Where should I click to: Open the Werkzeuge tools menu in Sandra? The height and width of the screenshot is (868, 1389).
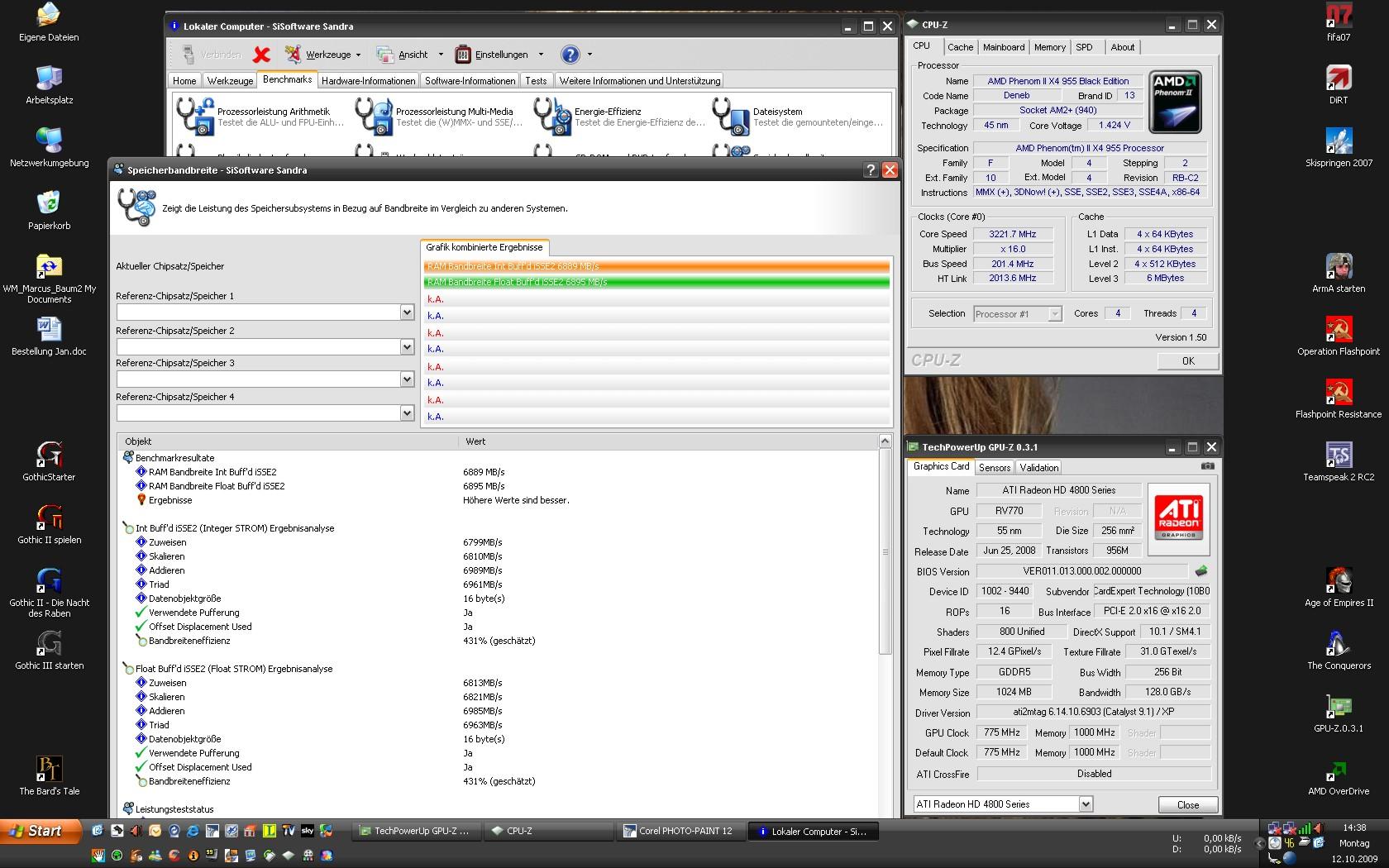pyautogui.click(x=323, y=55)
